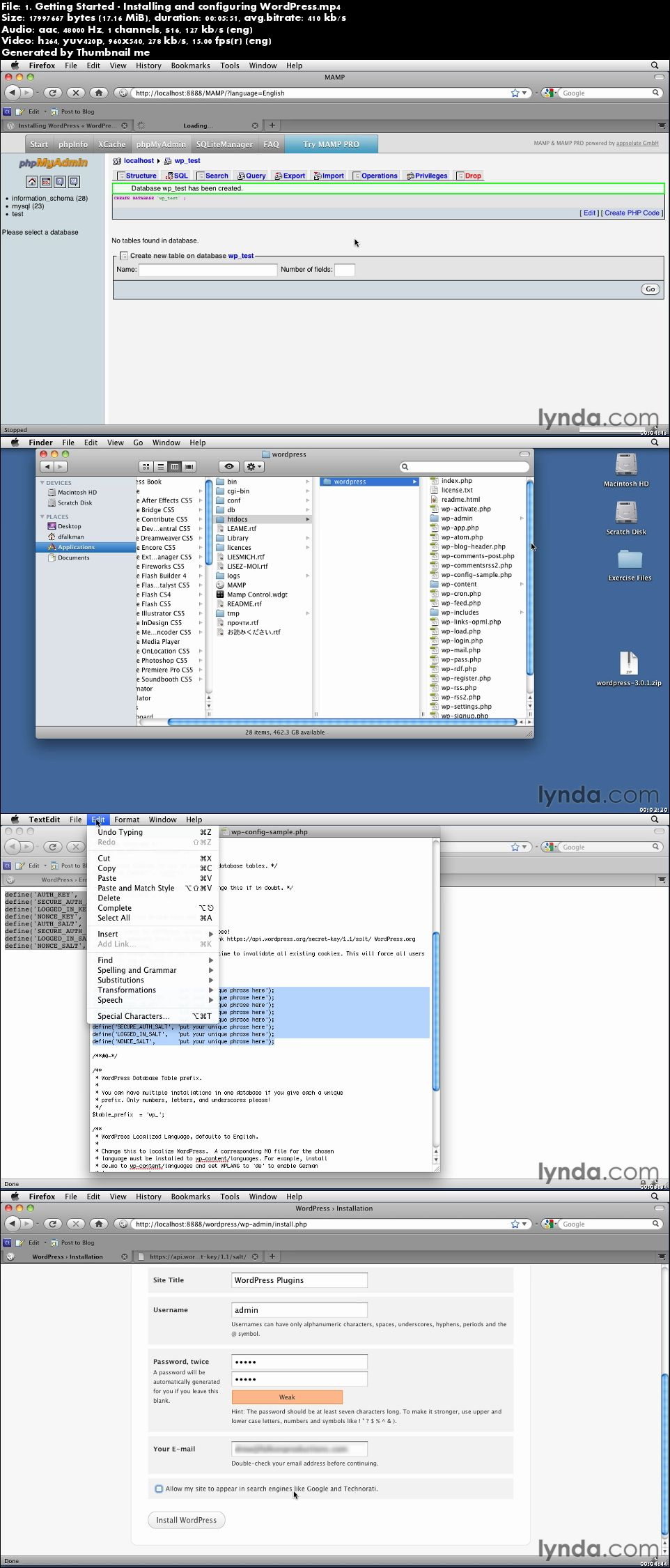The image size is (670, 1568).
Task: Click Home button in MAMP Firefox window
Action: tap(99, 93)
